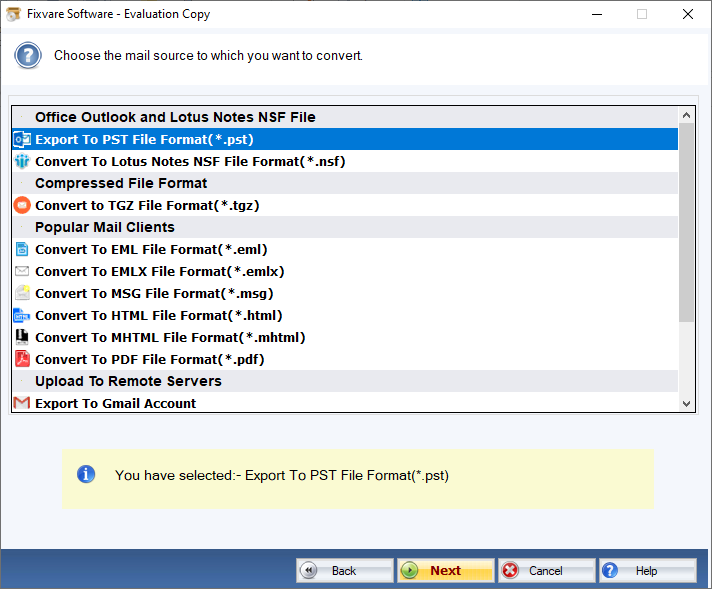Click the Outlook PST format icon
Screen dimensions: 712x589
pos(22,139)
